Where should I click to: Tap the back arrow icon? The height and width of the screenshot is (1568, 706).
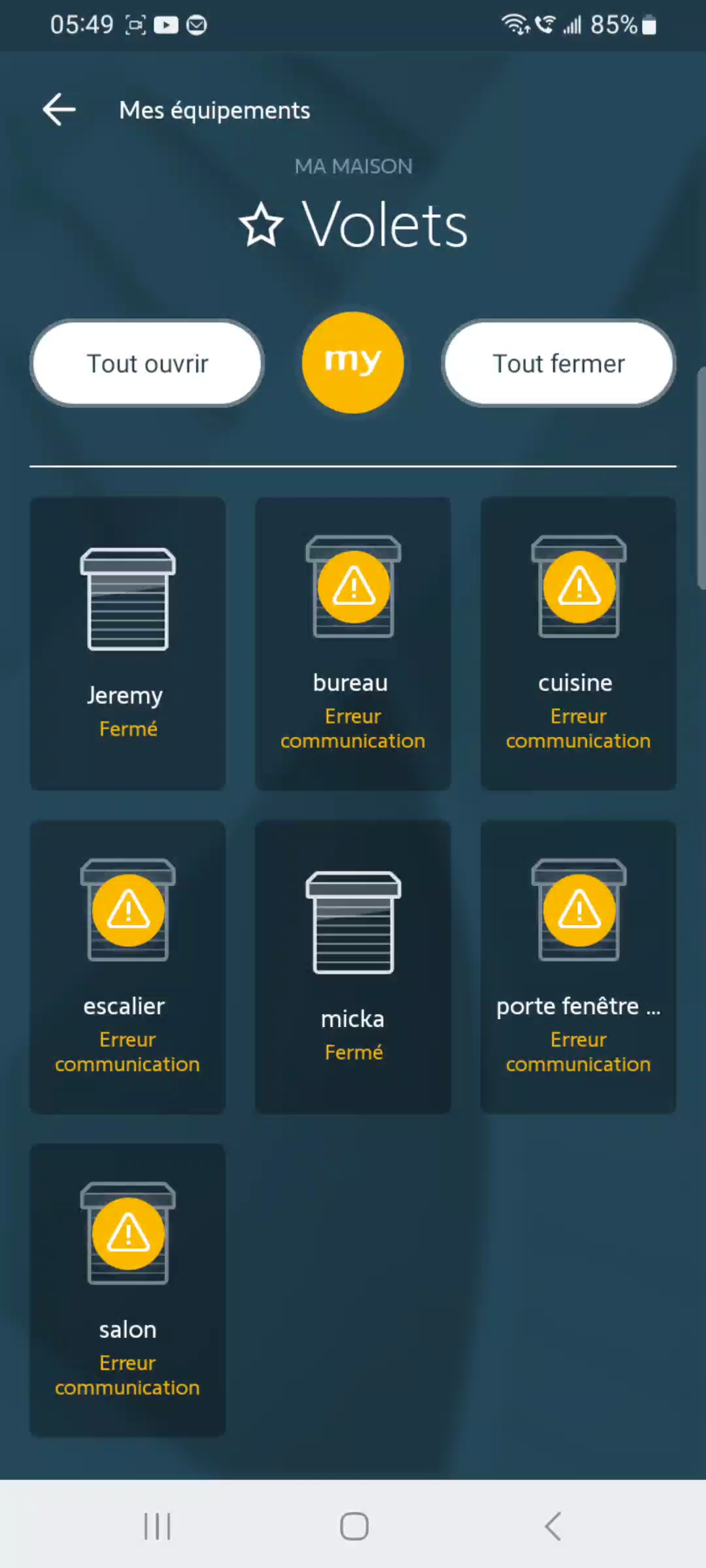point(59,109)
